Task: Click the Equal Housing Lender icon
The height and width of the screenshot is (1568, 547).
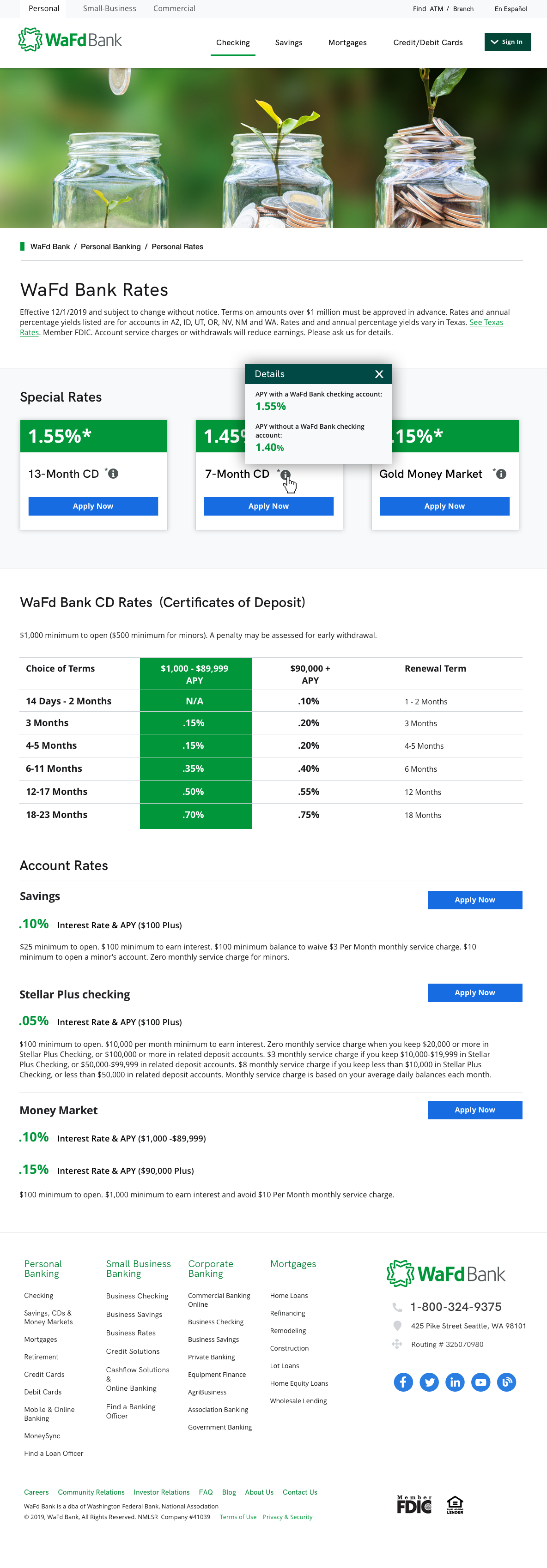Action: 455,1504
